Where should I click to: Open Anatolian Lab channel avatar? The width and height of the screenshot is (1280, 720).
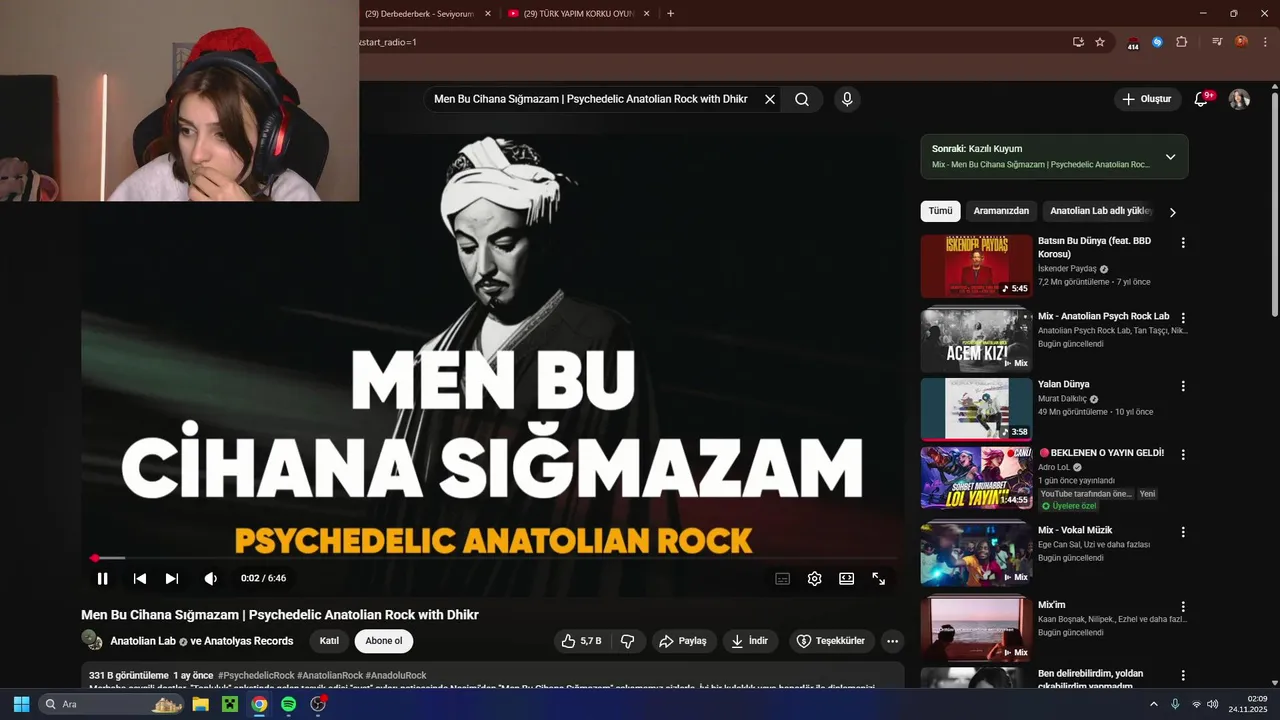(92, 640)
